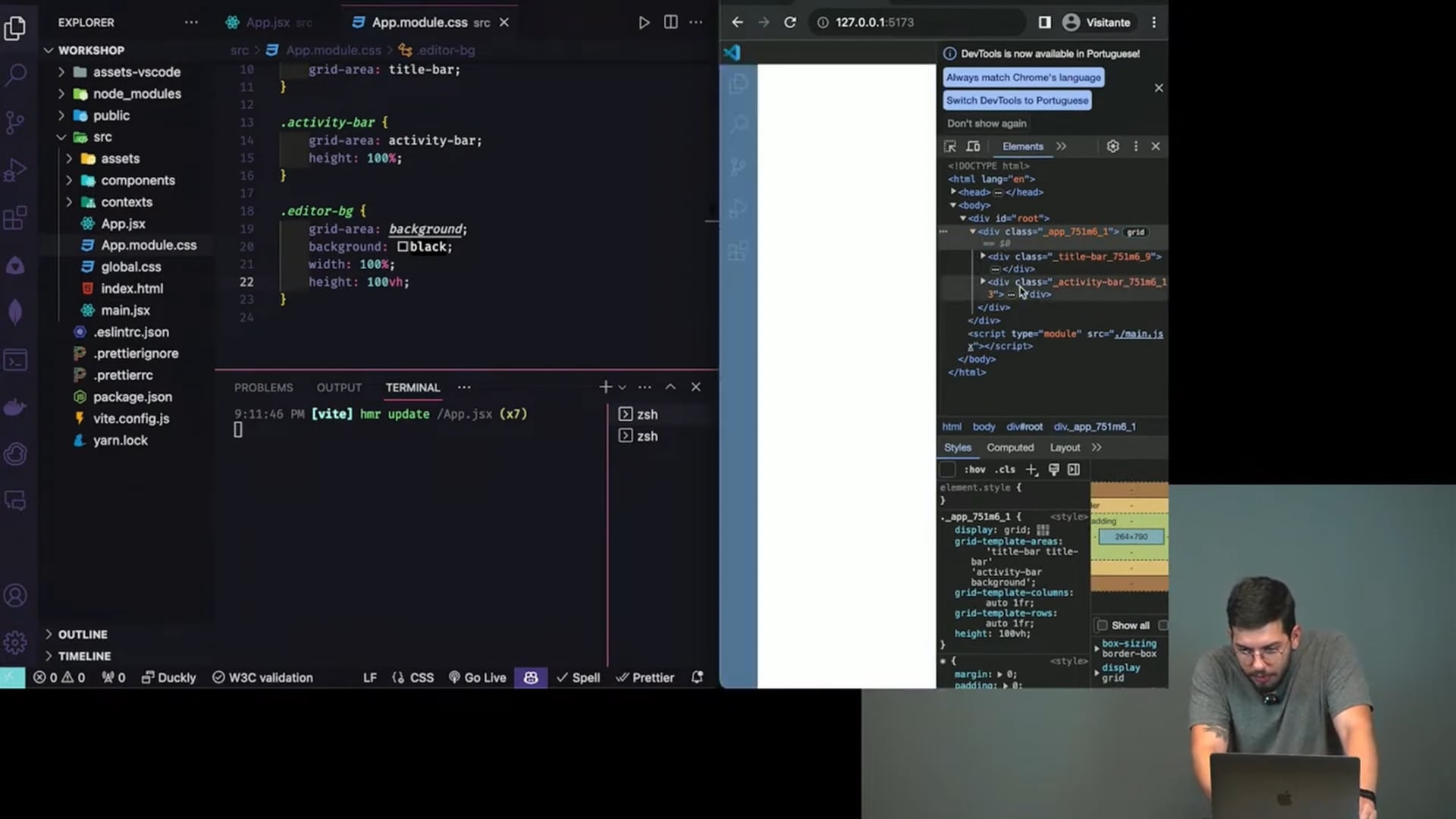Open the Source Control view icon
The image size is (1456, 819).
pyautogui.click(x=16, y=122)
